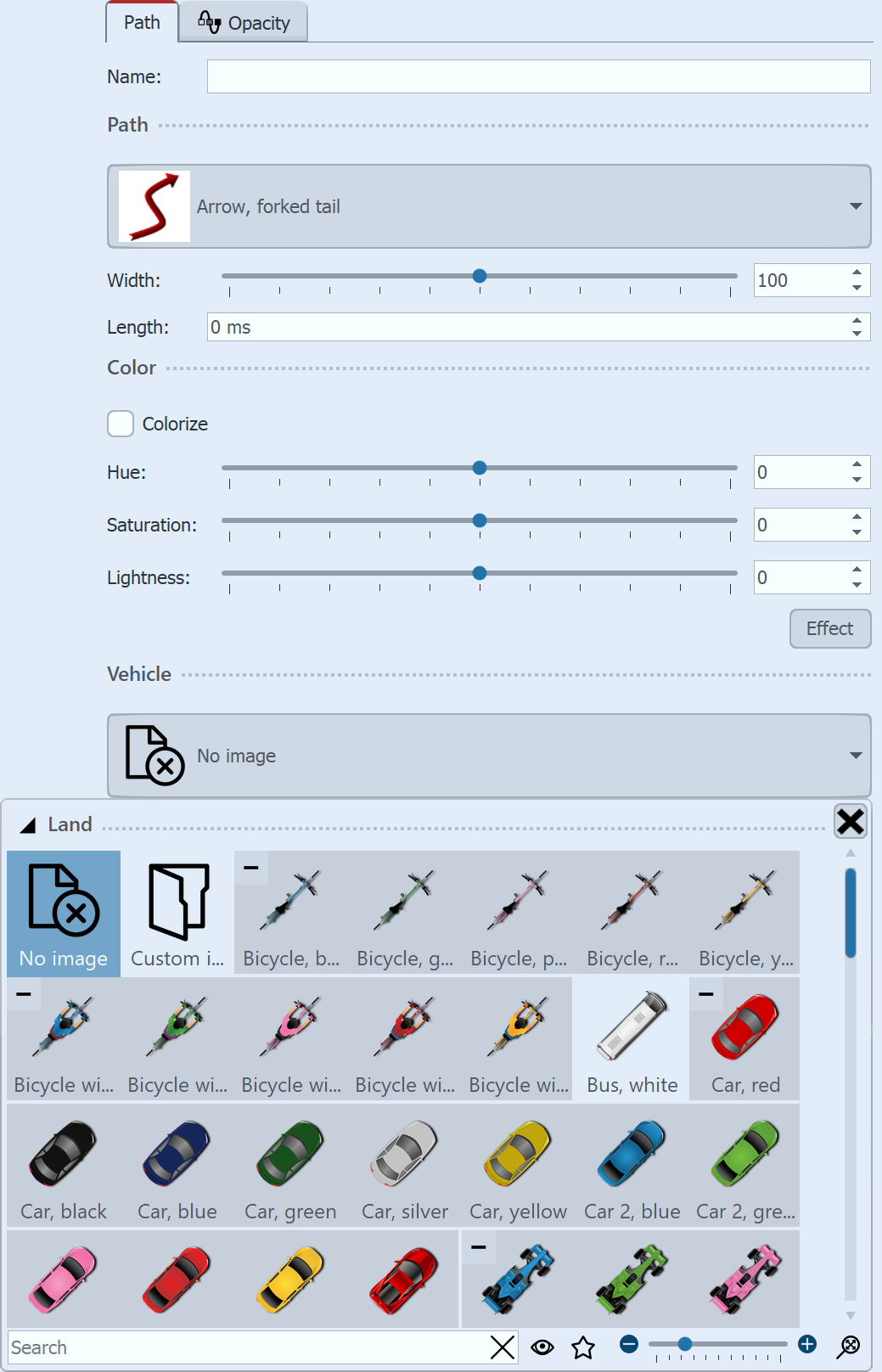Screen dimensions: 882x1372
Task: Clear the search field with X
Action: click(x=503, y=1347)
